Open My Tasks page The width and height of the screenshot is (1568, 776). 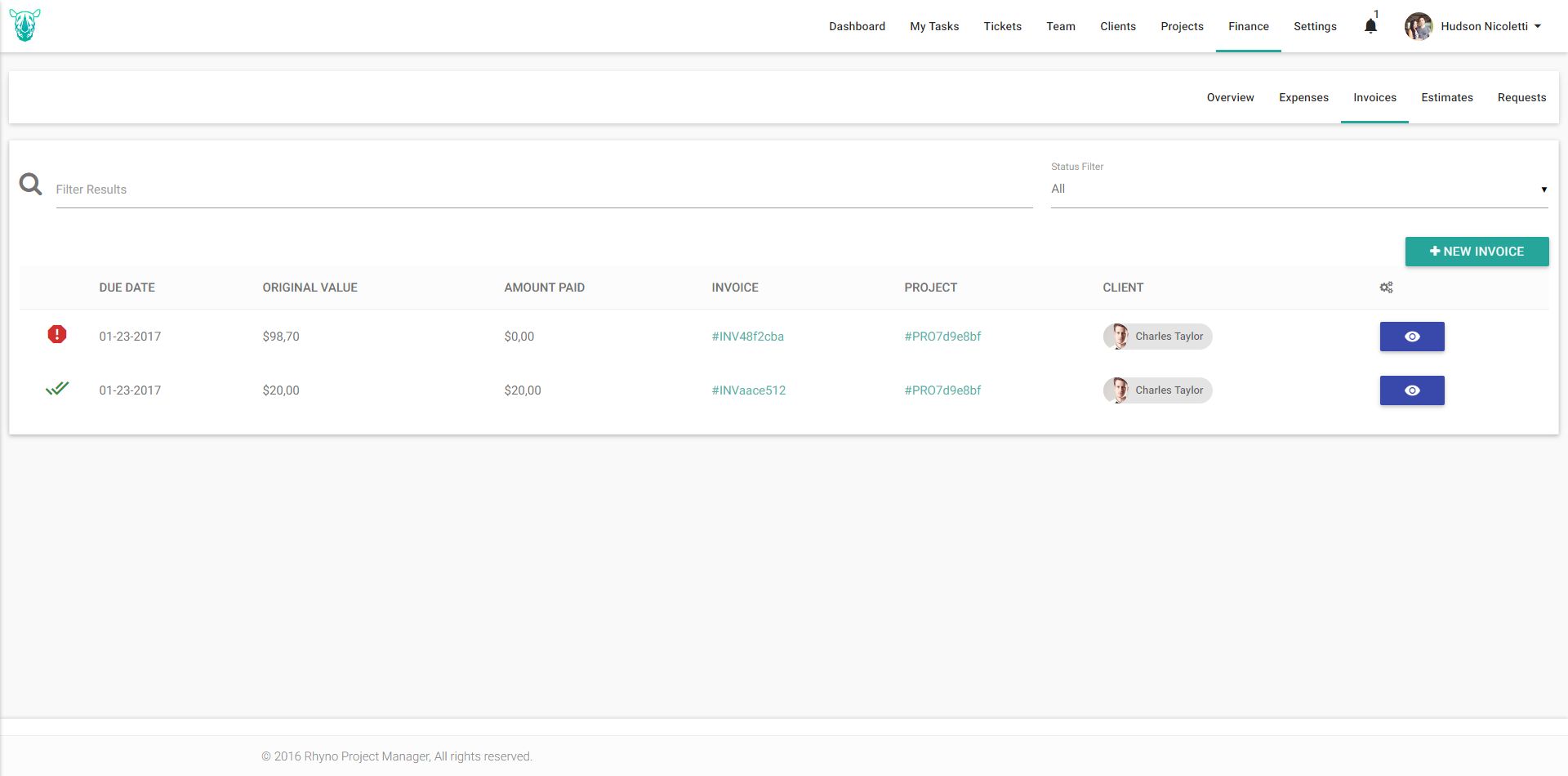click(934, 26)
